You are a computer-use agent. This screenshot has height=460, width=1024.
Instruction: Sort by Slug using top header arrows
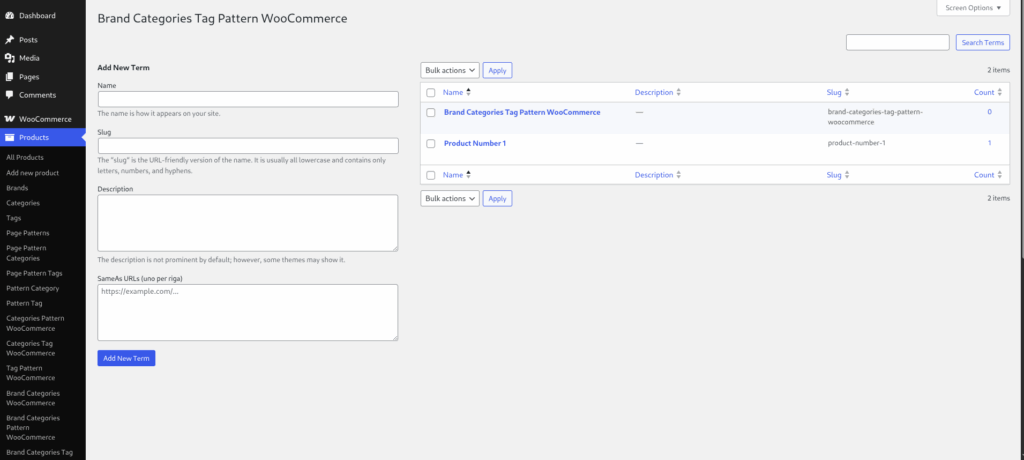[847, 92]
